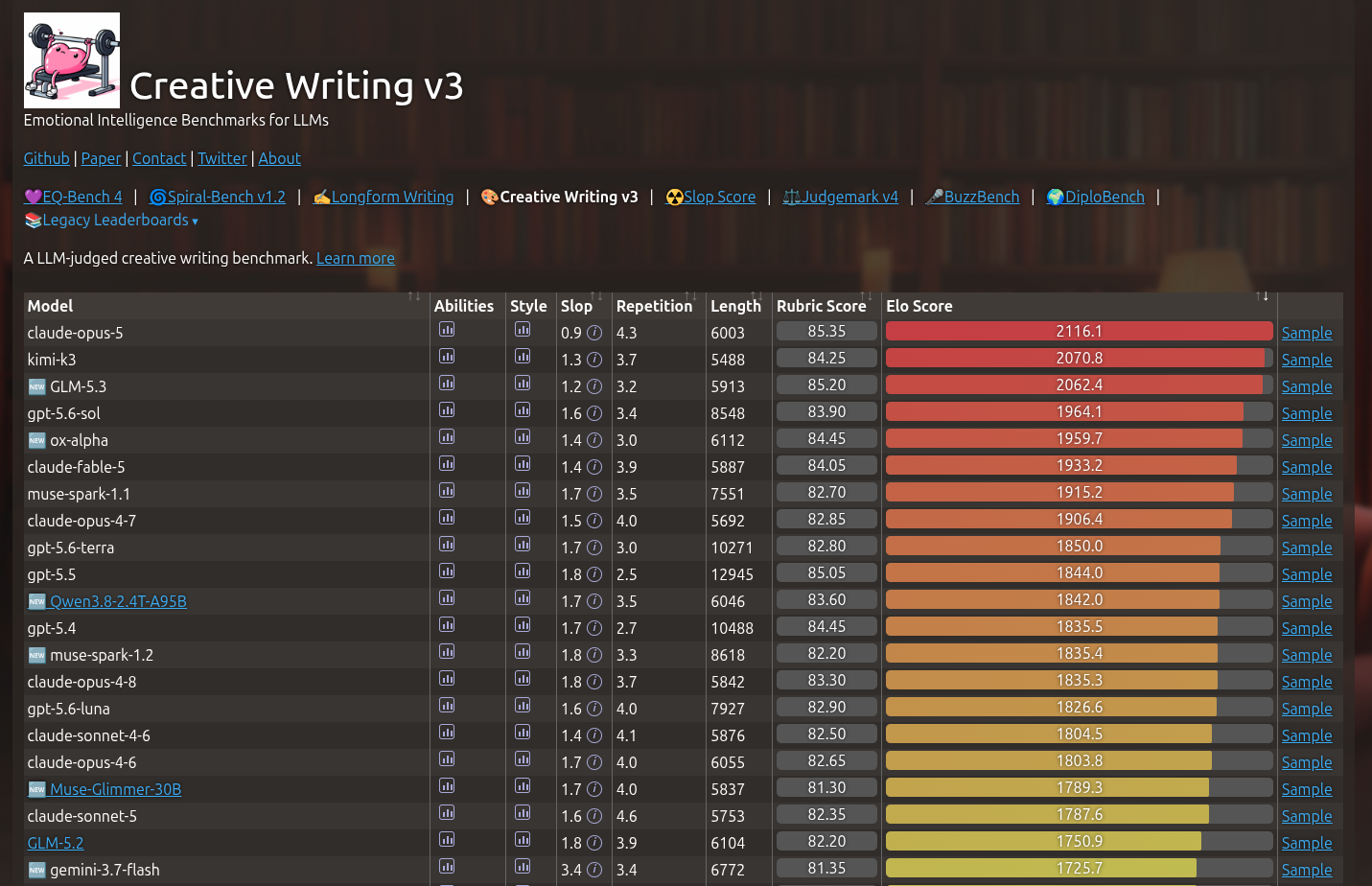
Task: Click the Creative Writing v3 page heading
Action: [296, 85]
